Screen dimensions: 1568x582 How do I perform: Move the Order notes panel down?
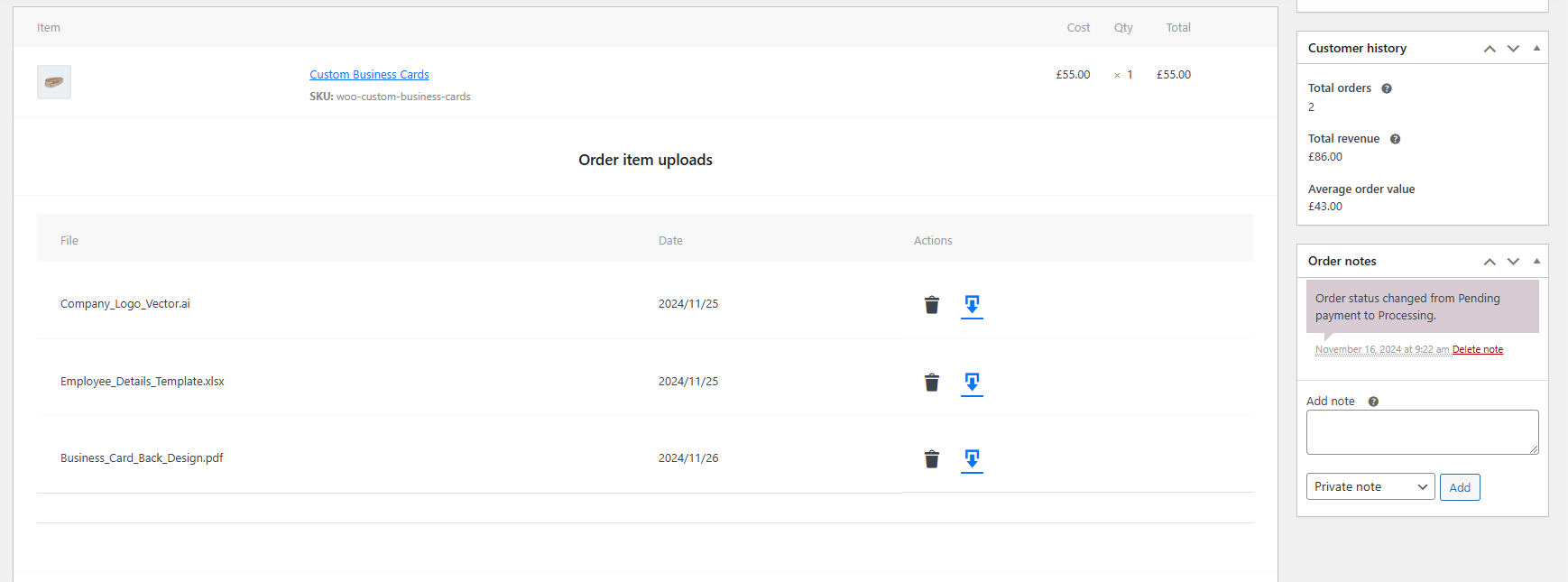[x=1513, y=262]
